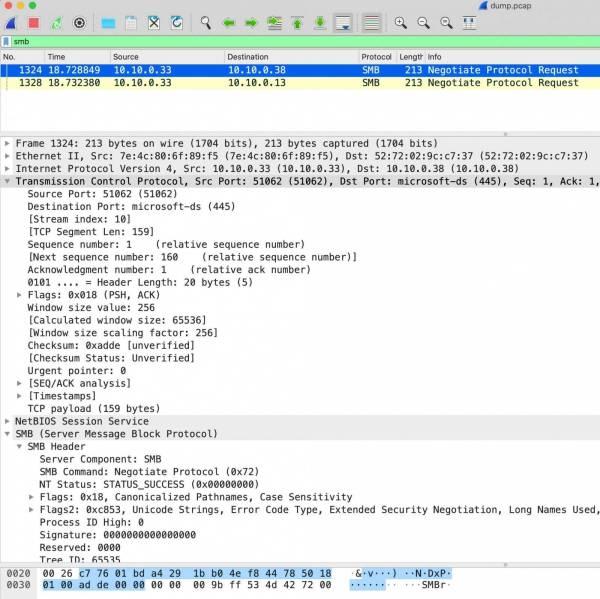Zoom in on packet text
The height and width of the screenshot is (599, 600).
400,21
